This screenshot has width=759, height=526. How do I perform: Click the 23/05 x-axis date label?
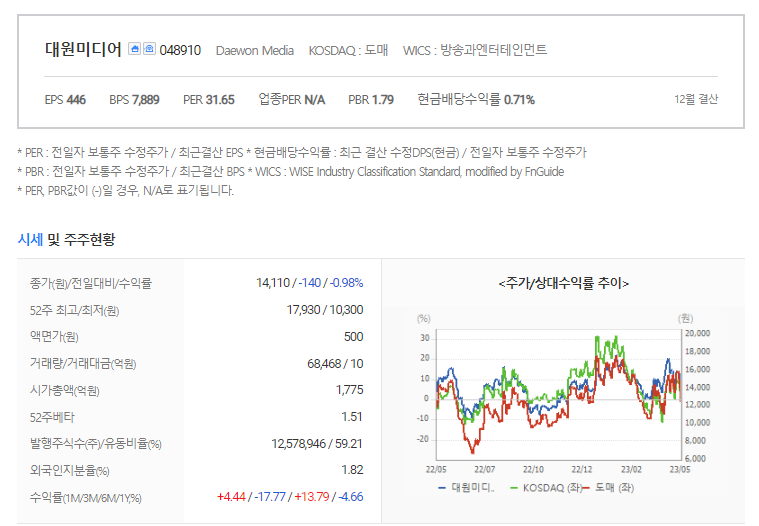(680, 469)
